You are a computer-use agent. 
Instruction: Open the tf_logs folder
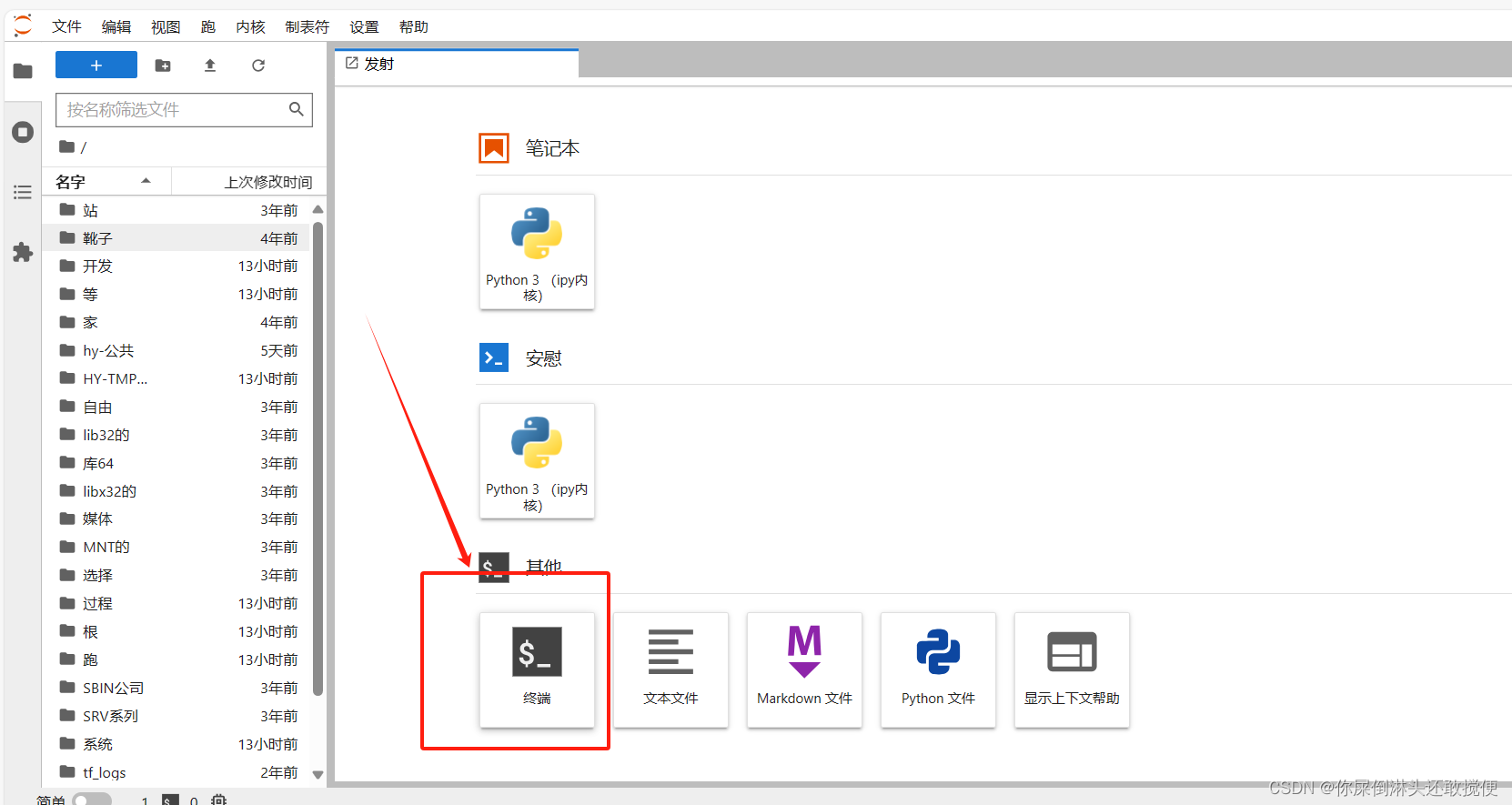(105, 772)
